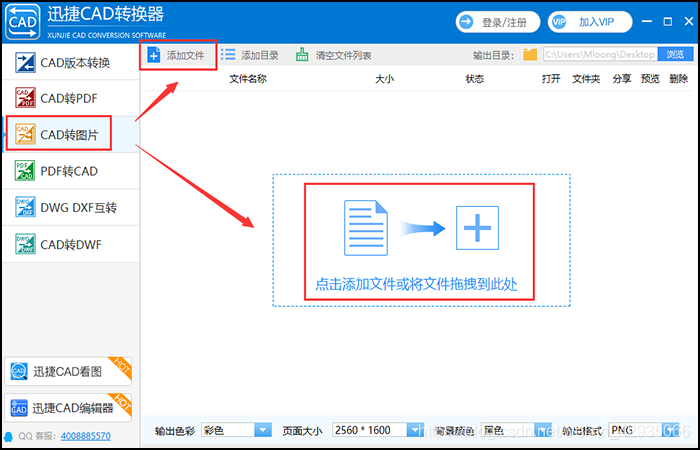Click the 添加目录 list icon
This screenshot has height=450, width=700.
click(x=228, y=54)
